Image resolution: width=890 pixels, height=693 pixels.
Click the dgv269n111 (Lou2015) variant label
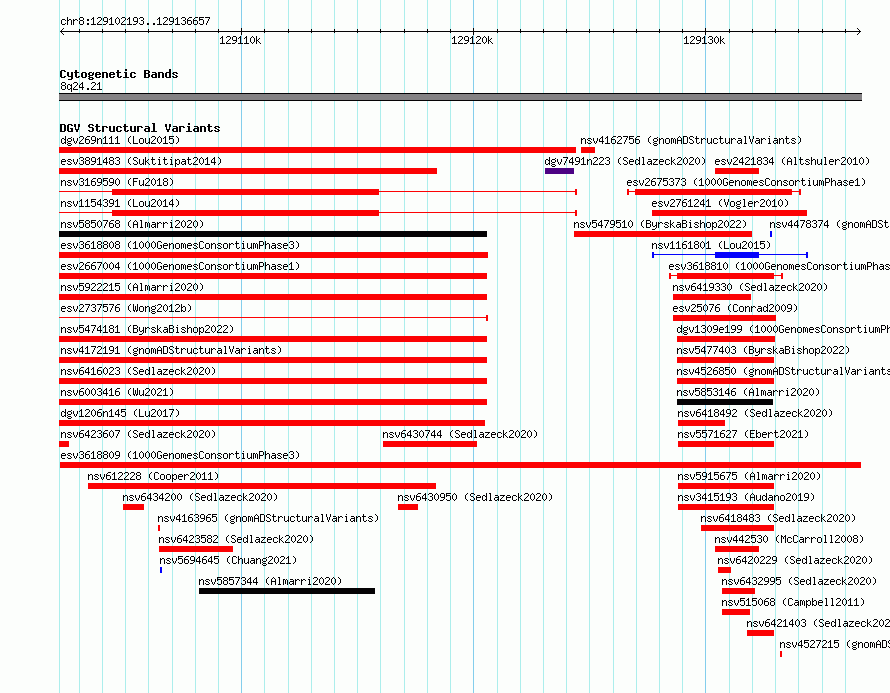[x=120, y=140]
